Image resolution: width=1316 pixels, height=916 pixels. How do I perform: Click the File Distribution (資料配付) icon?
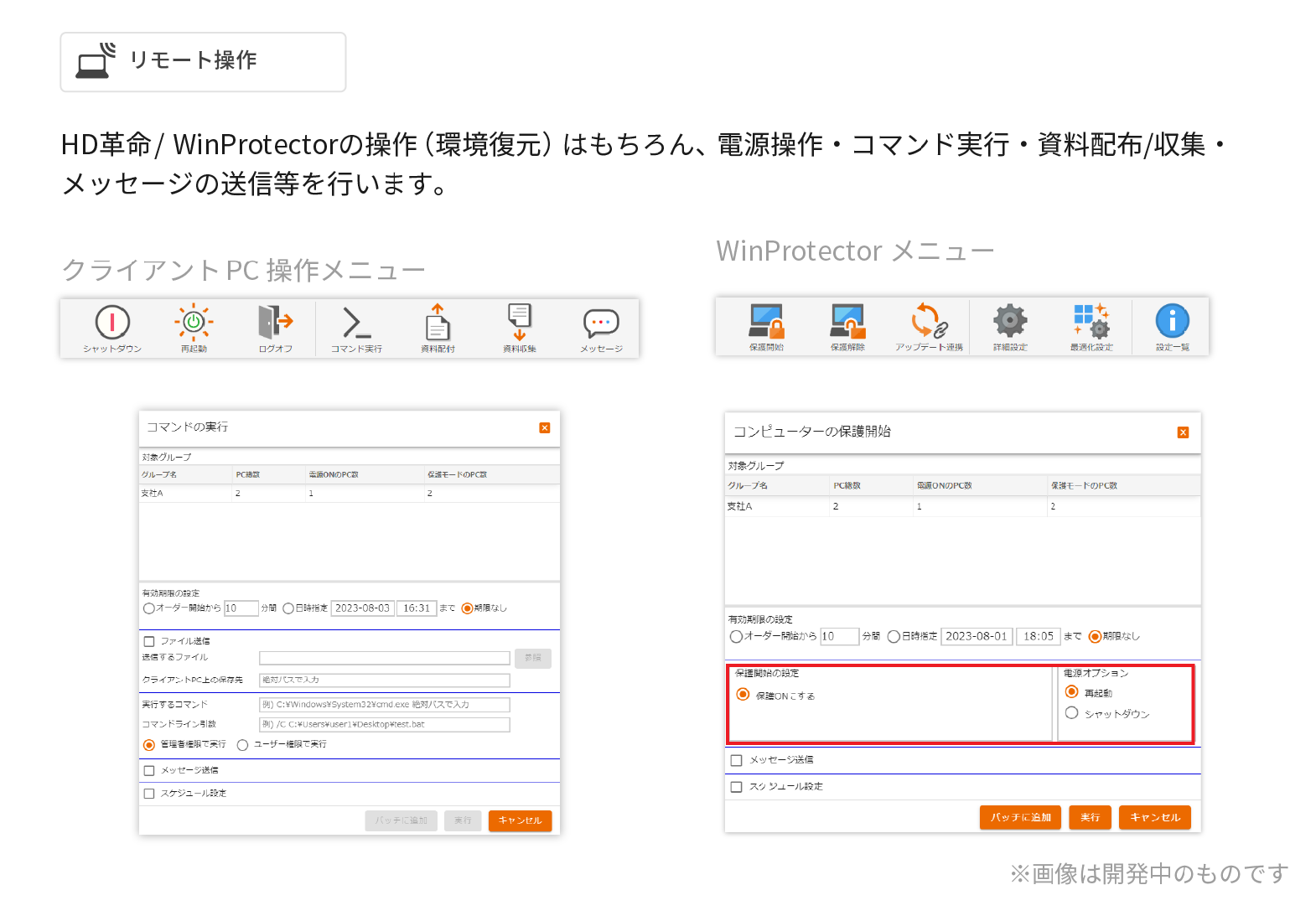click(x=438, y=323)
